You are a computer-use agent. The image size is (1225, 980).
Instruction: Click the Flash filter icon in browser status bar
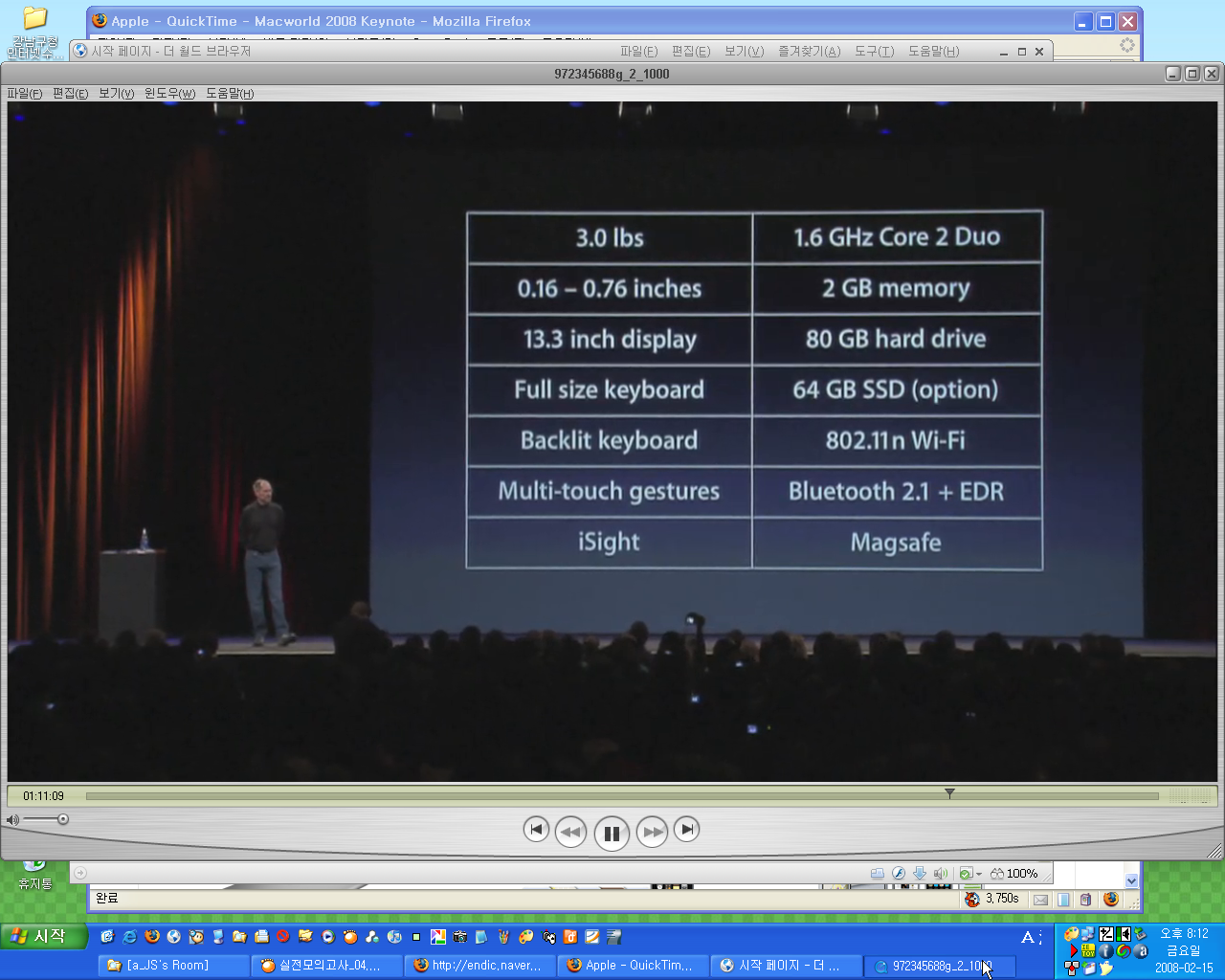pos(899,873)
